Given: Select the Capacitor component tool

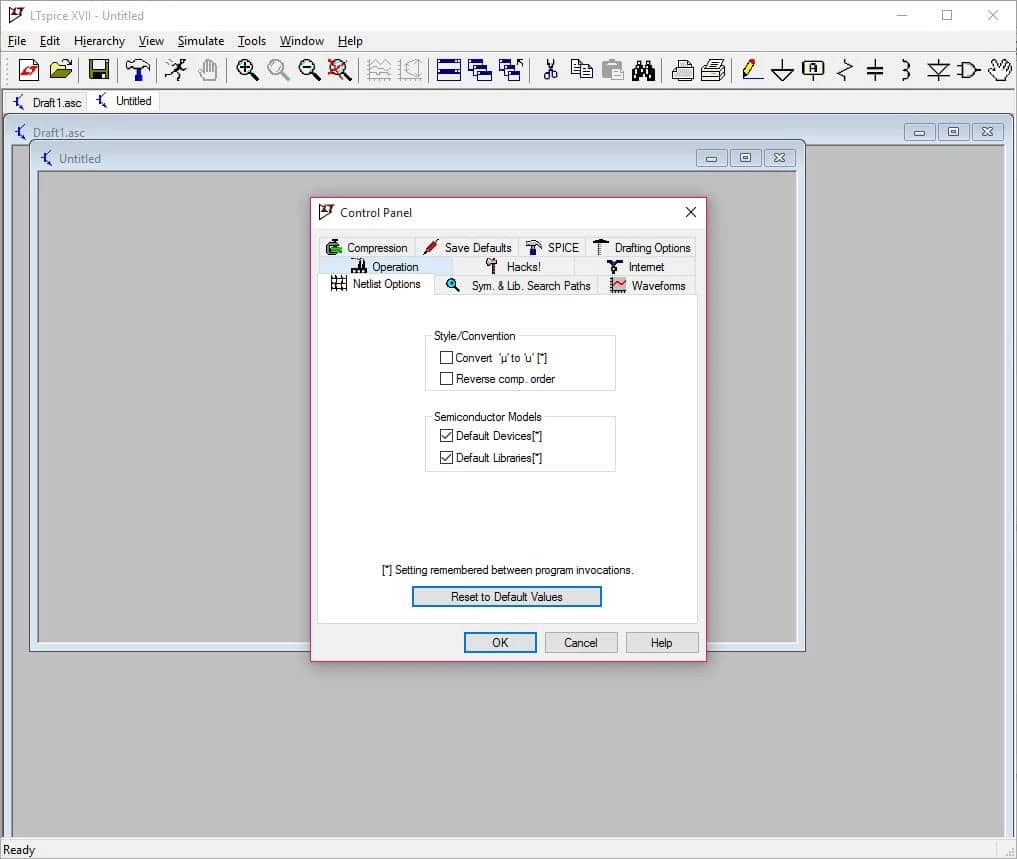Looking at the screenshot, I should (875, 70).
